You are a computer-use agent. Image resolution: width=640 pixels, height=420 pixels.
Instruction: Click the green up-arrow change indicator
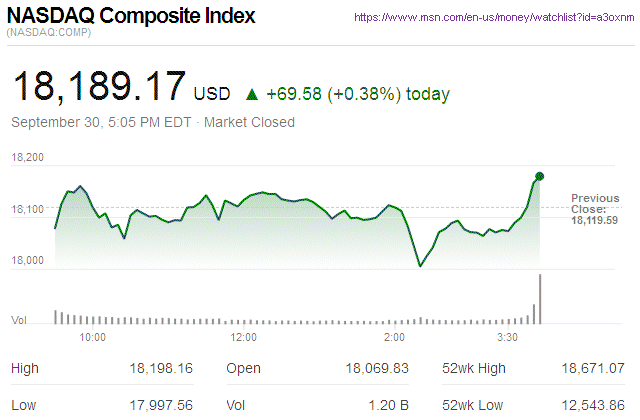pos(252,95)
